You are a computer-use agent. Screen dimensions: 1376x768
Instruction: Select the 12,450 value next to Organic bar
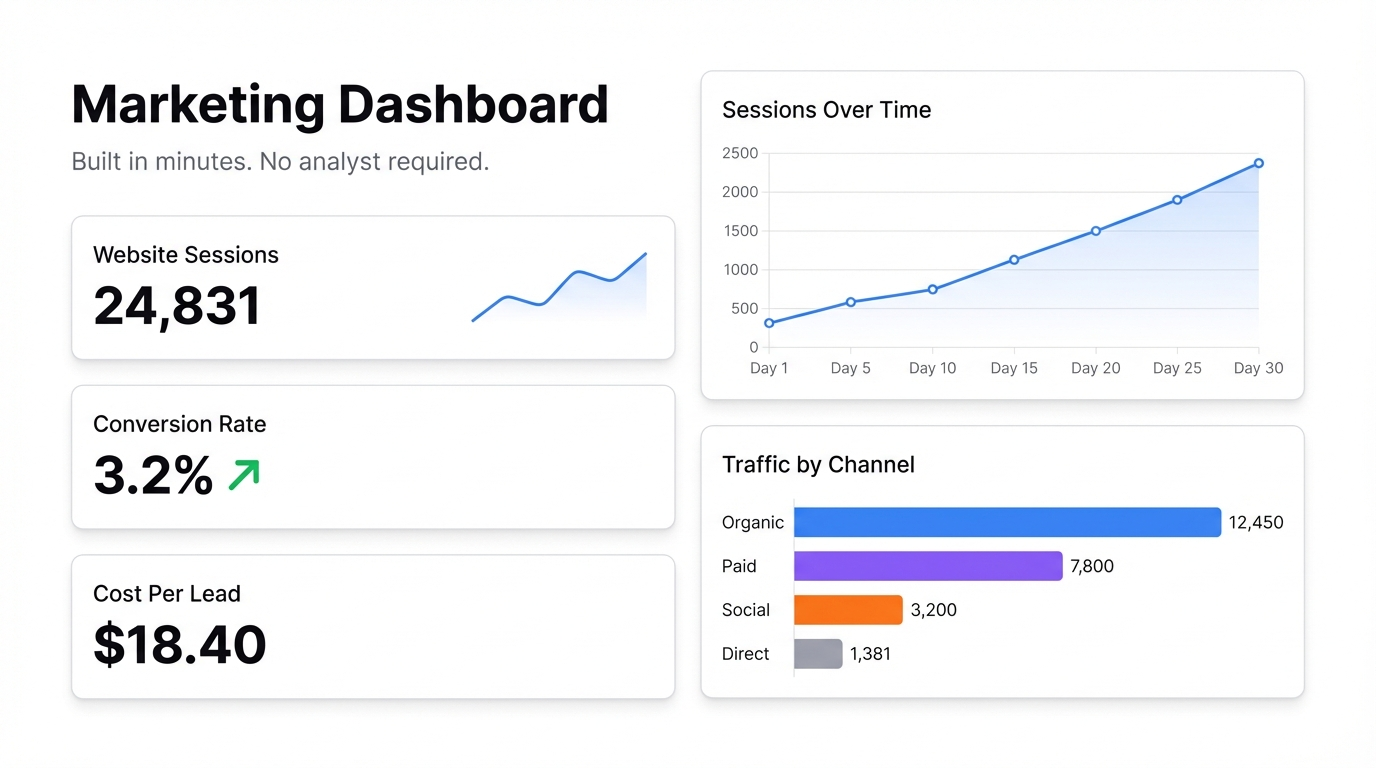click(x=1256, y=522)
